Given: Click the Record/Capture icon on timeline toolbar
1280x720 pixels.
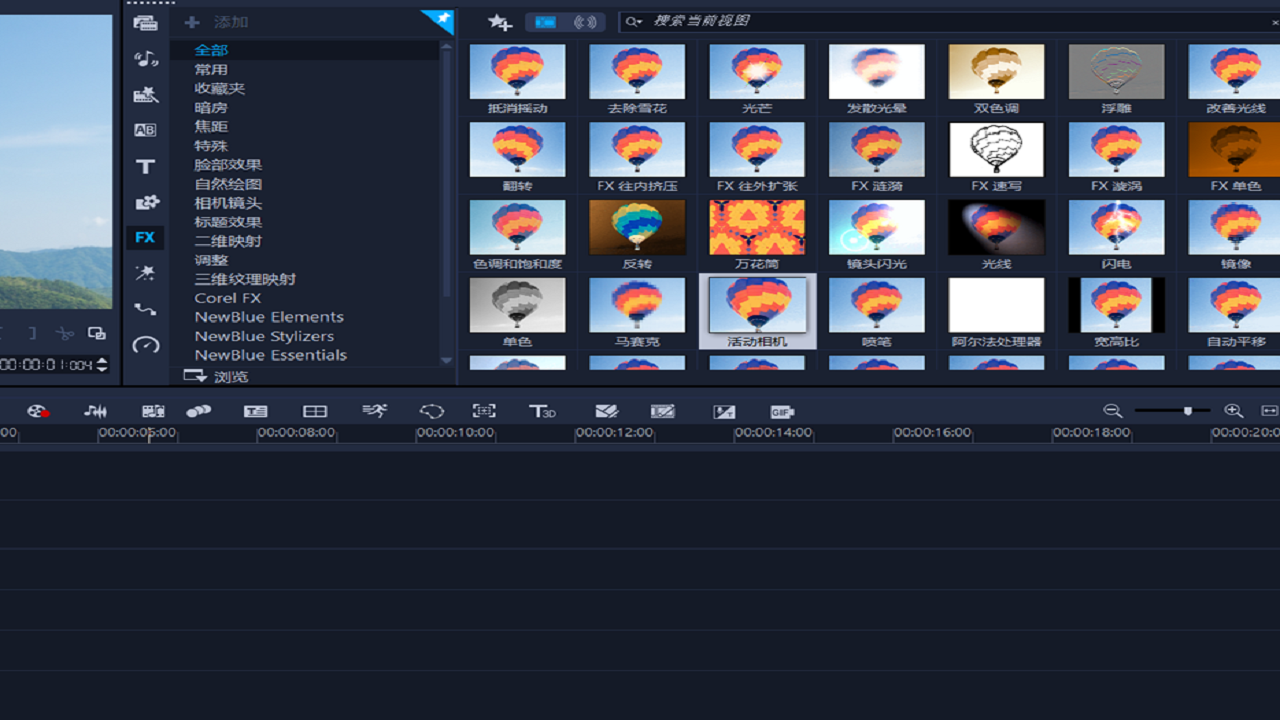Looking at the screenshot, I should point(38,411).
